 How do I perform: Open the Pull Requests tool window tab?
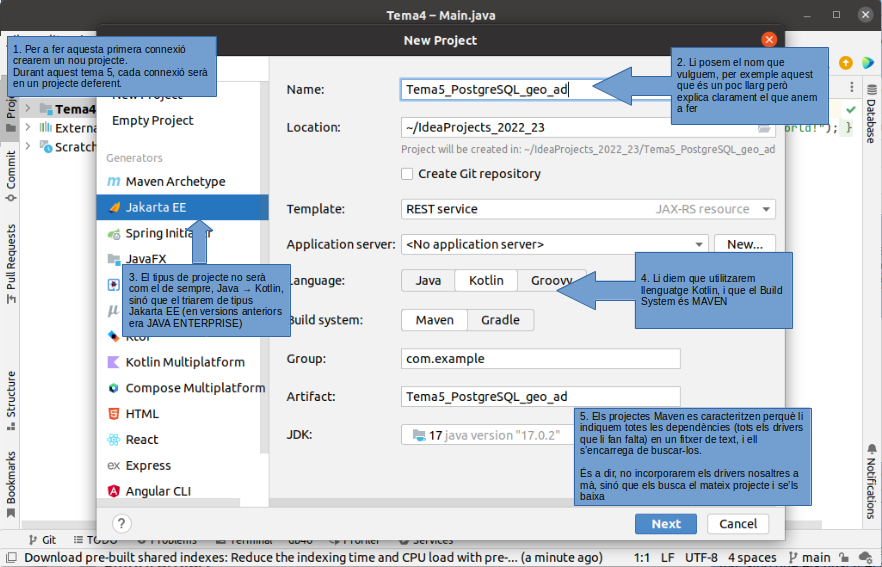click(x=11, y=264)
